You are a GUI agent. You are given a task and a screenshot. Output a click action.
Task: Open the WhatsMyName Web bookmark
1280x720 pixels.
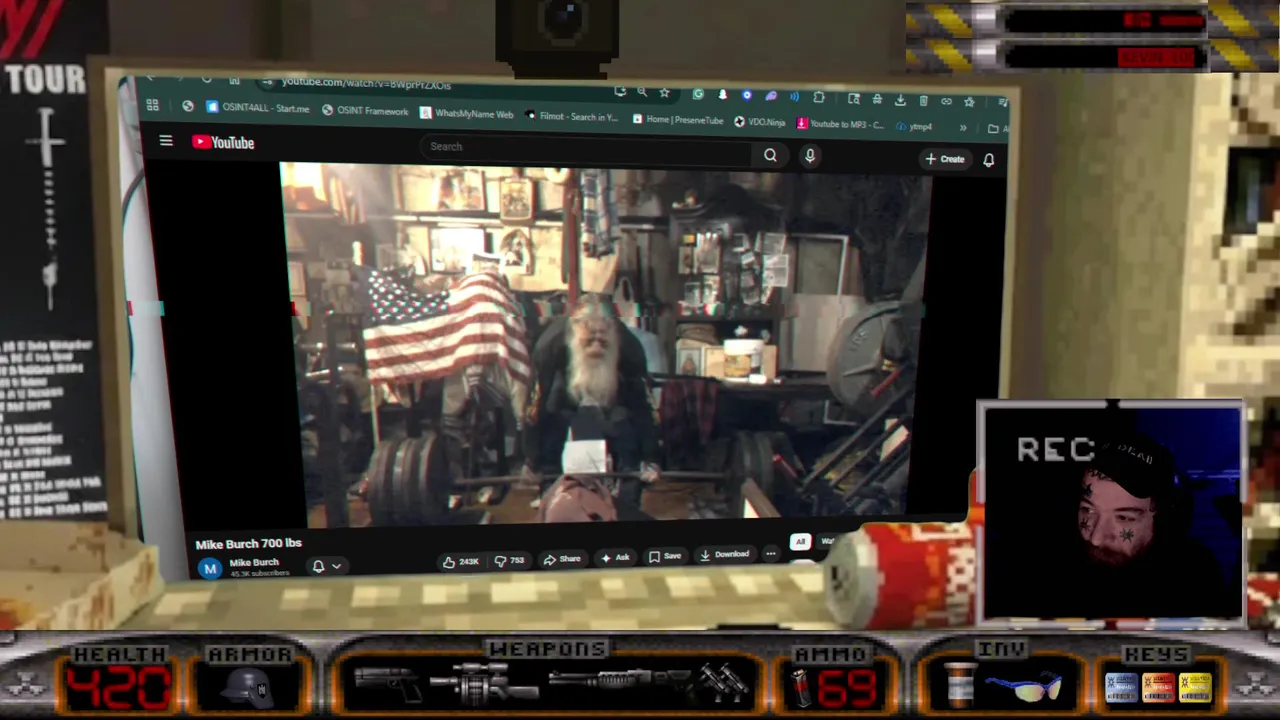click(467, 113)
